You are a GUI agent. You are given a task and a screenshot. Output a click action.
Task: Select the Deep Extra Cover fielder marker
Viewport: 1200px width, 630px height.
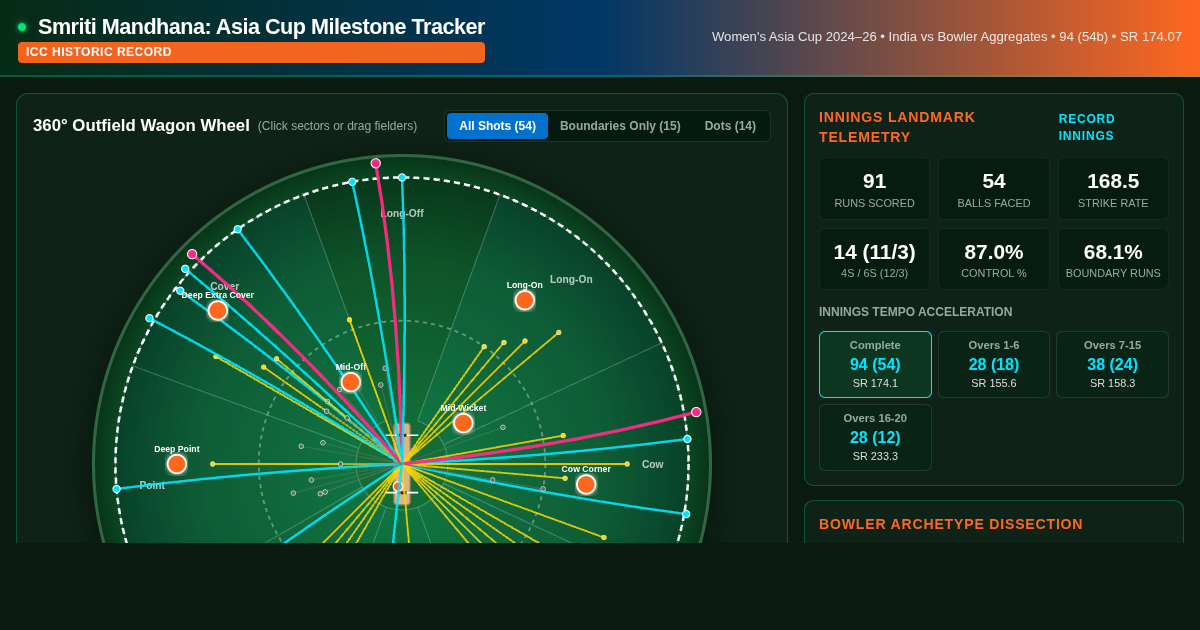point(218,310)
